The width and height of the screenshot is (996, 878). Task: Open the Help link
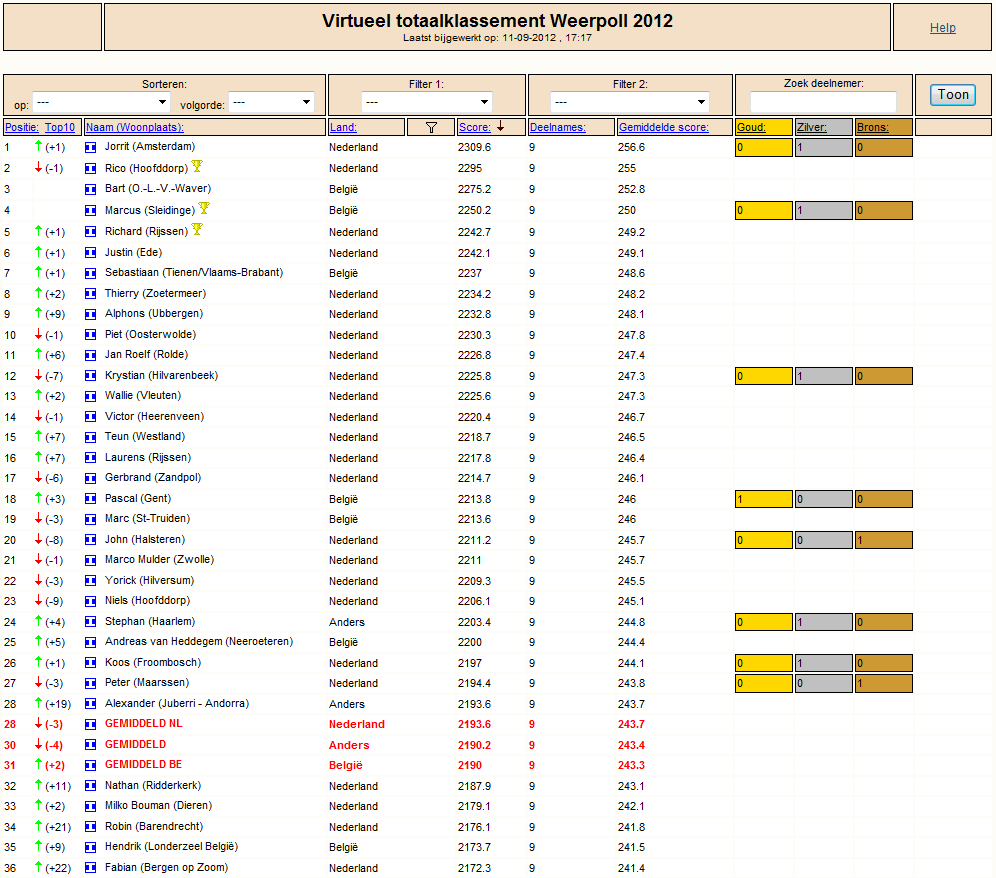tap(943, 27)
